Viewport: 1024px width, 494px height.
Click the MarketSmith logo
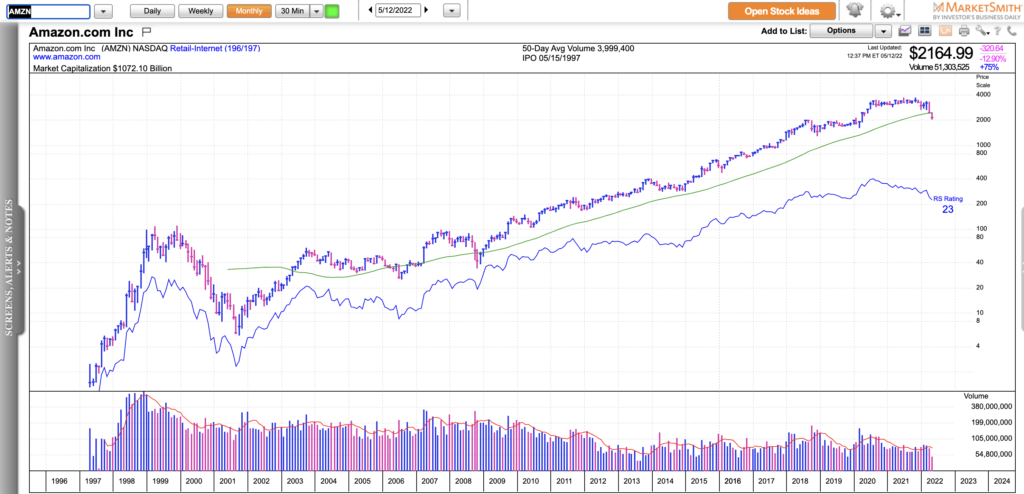[977, 10]
